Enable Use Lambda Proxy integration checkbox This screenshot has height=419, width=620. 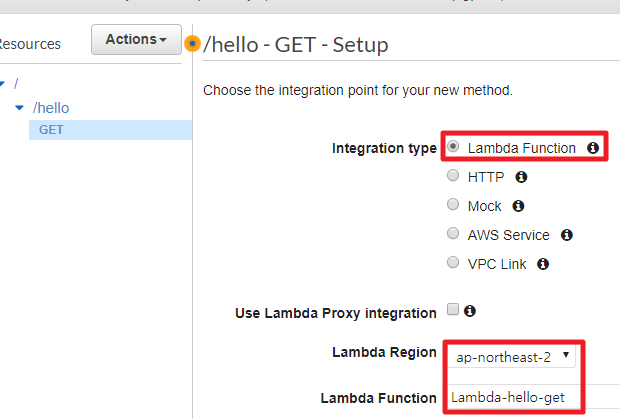tap(453, 309)
